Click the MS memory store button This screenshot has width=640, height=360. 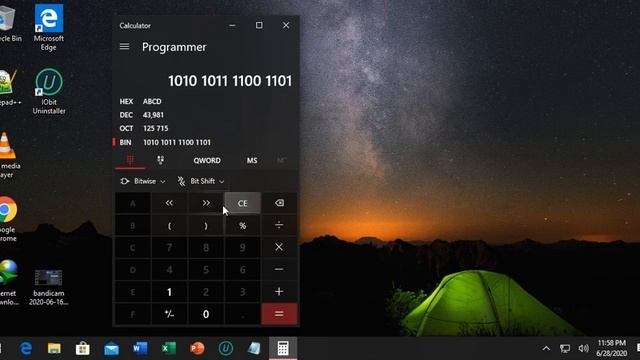point(252,160)
